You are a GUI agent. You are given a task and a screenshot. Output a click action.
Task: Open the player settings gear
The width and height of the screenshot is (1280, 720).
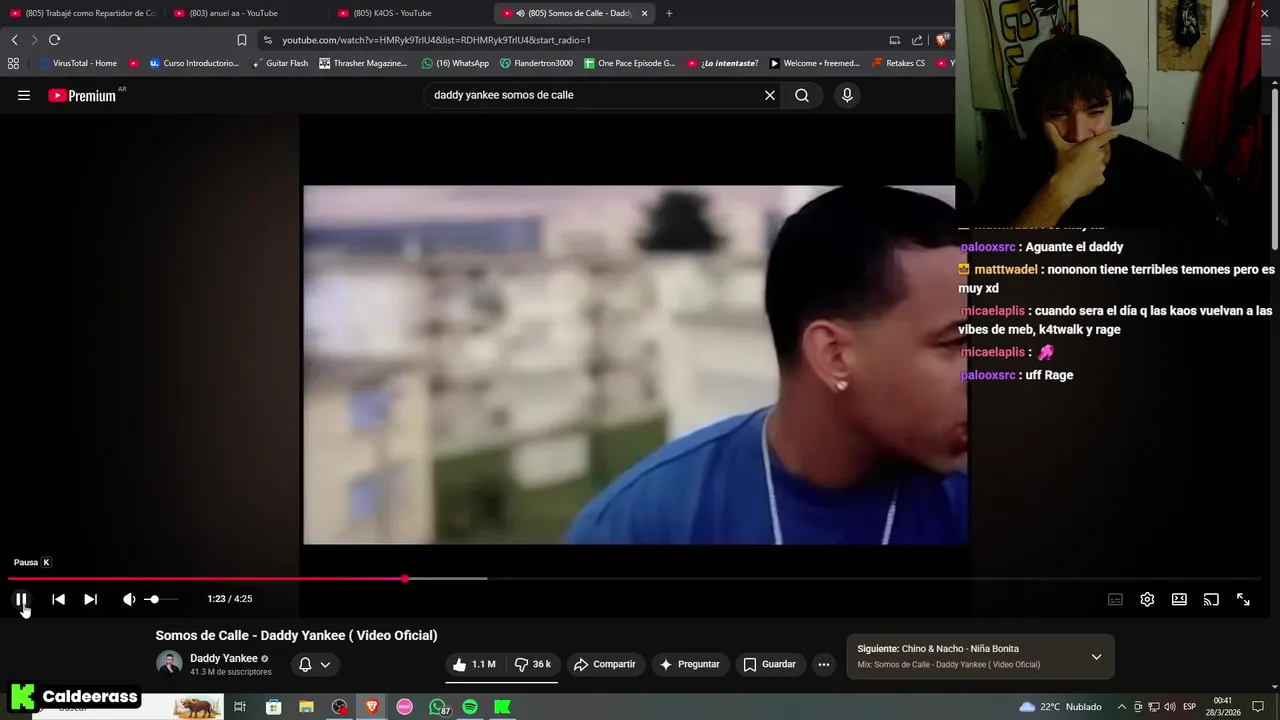click(x=1147, y=599)
